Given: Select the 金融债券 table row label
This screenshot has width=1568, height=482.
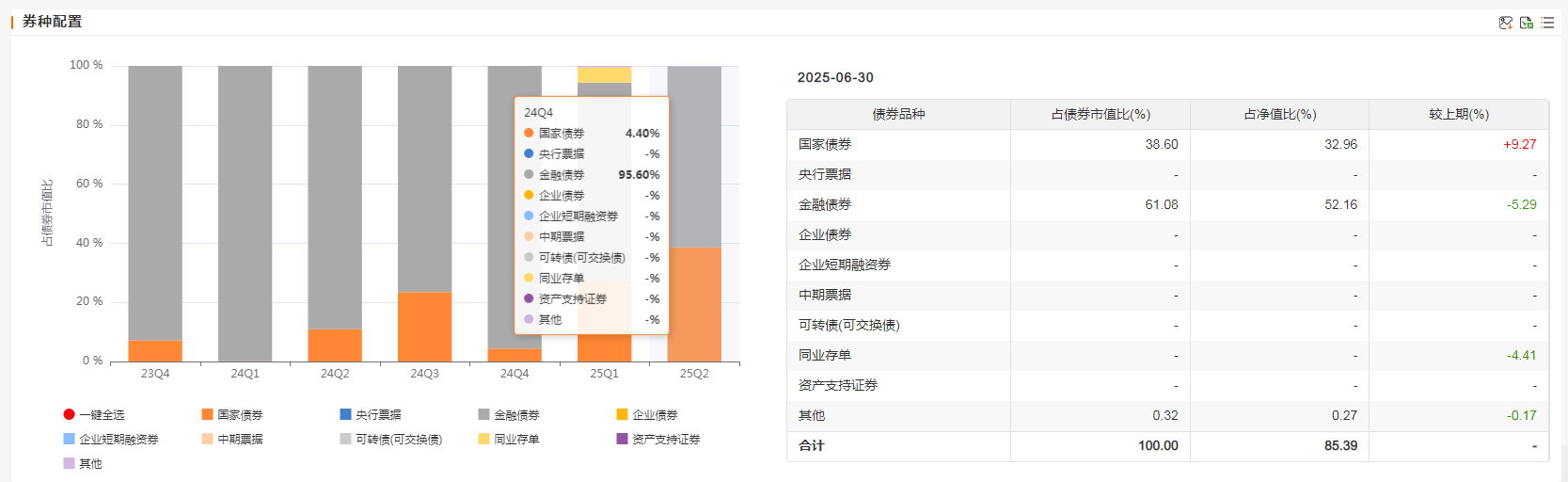Looking at the screenshot, I should coord(825,204).
